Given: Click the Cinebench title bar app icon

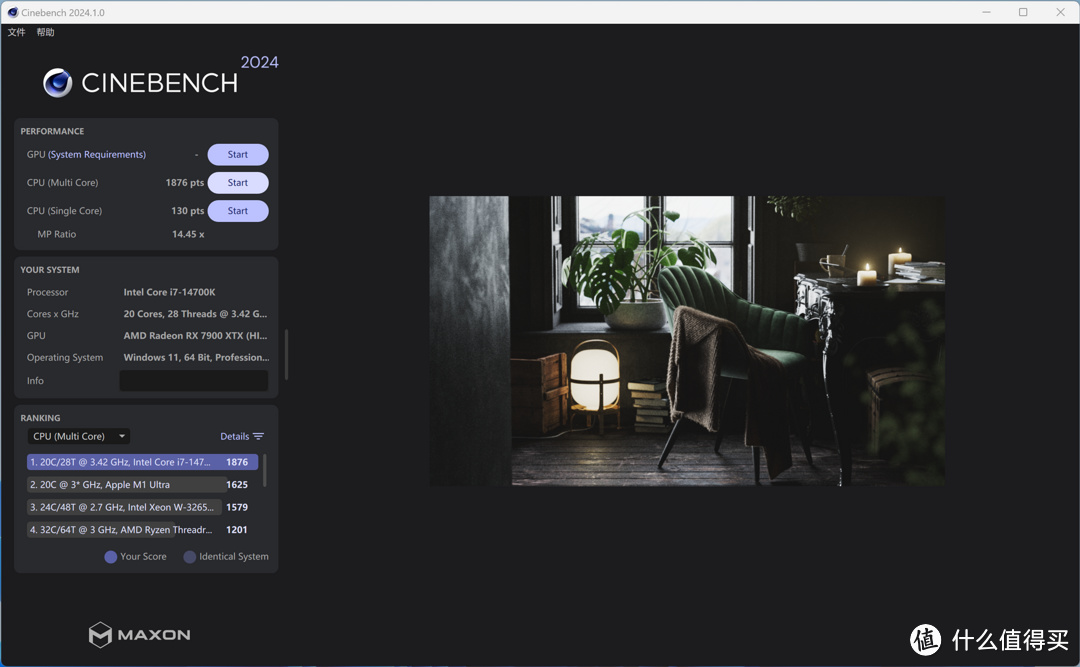Looking at the screenshot, I should click(12, 12).
